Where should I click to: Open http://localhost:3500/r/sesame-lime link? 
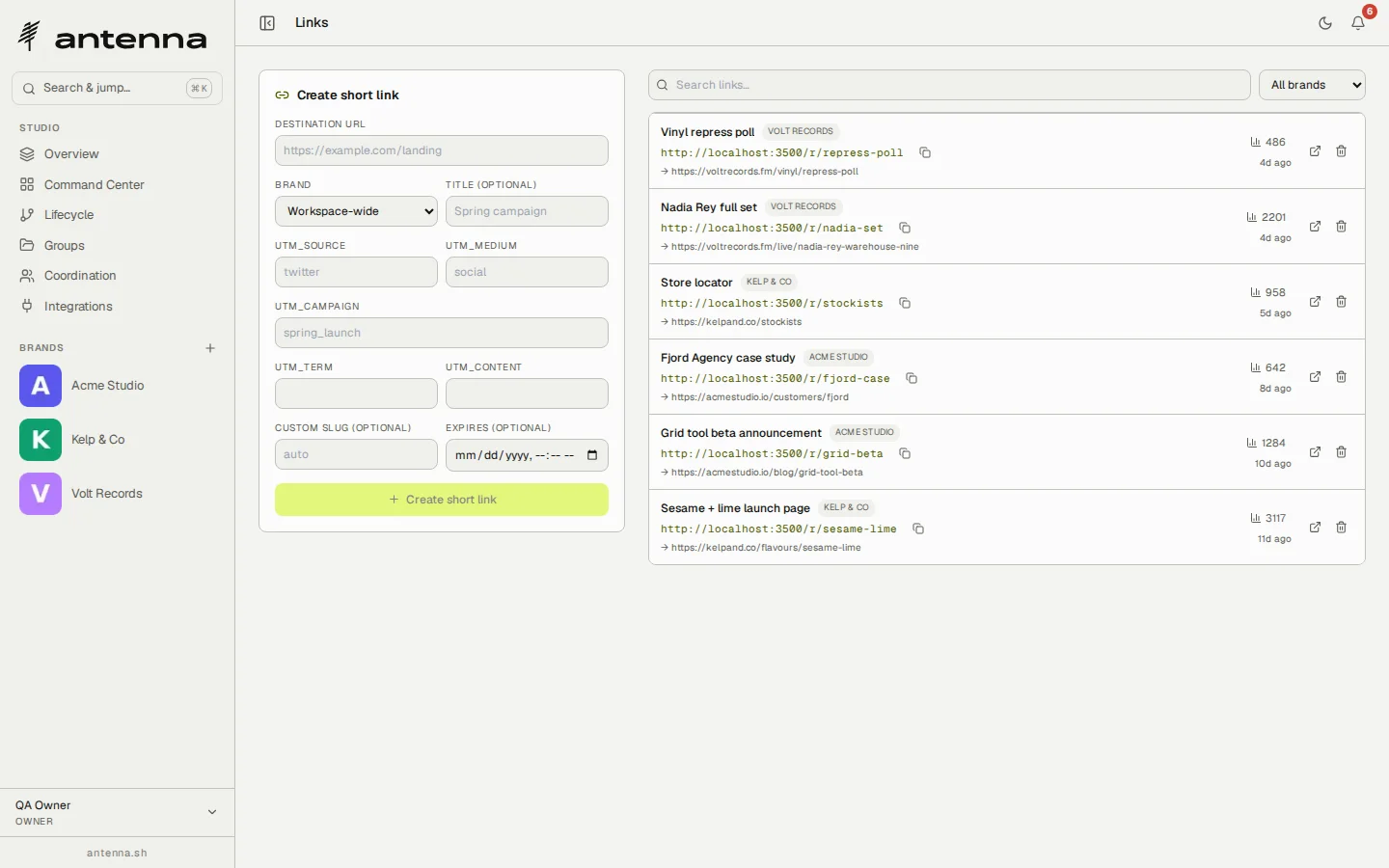778,529
